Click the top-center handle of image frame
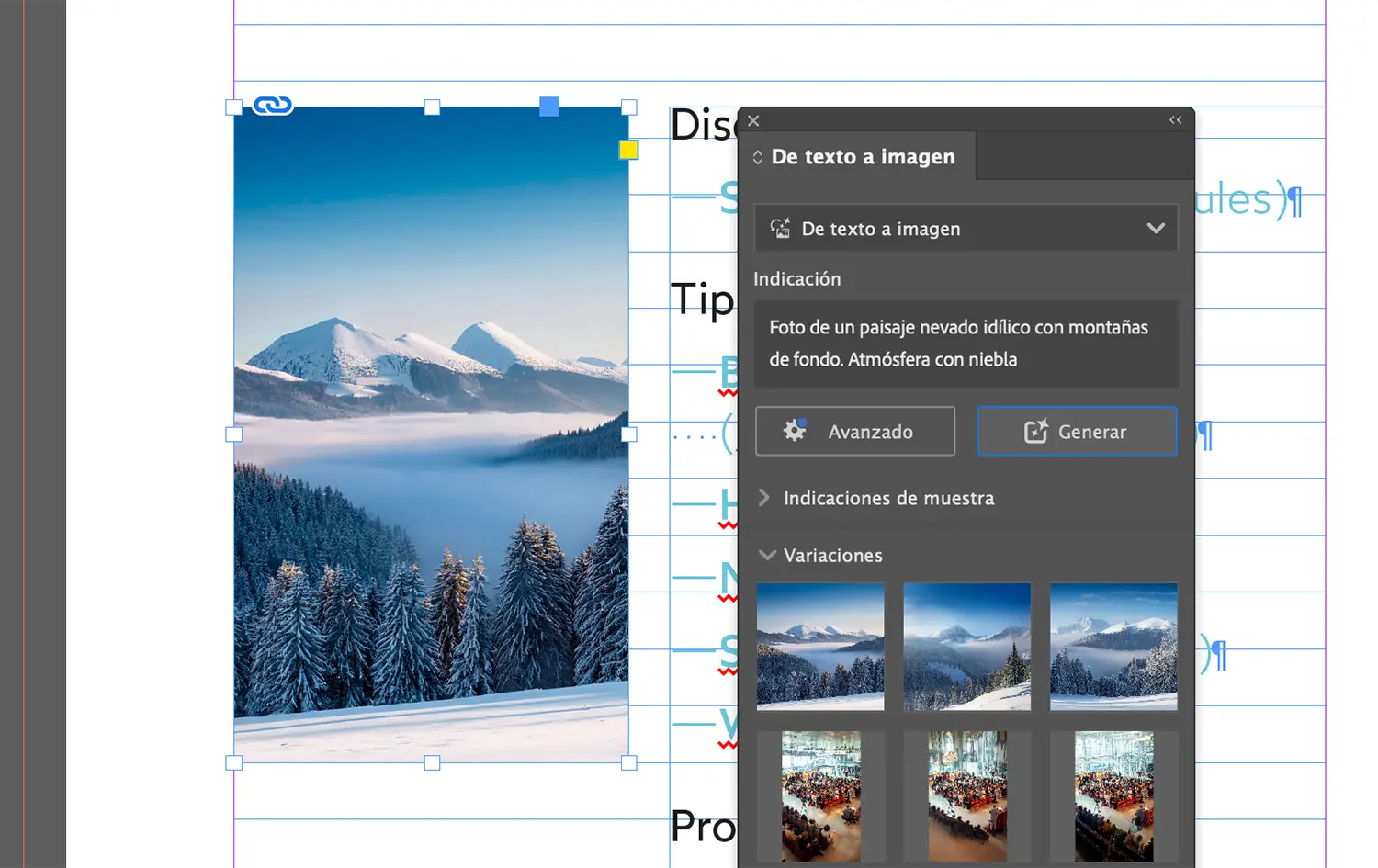 click(432, 107)
